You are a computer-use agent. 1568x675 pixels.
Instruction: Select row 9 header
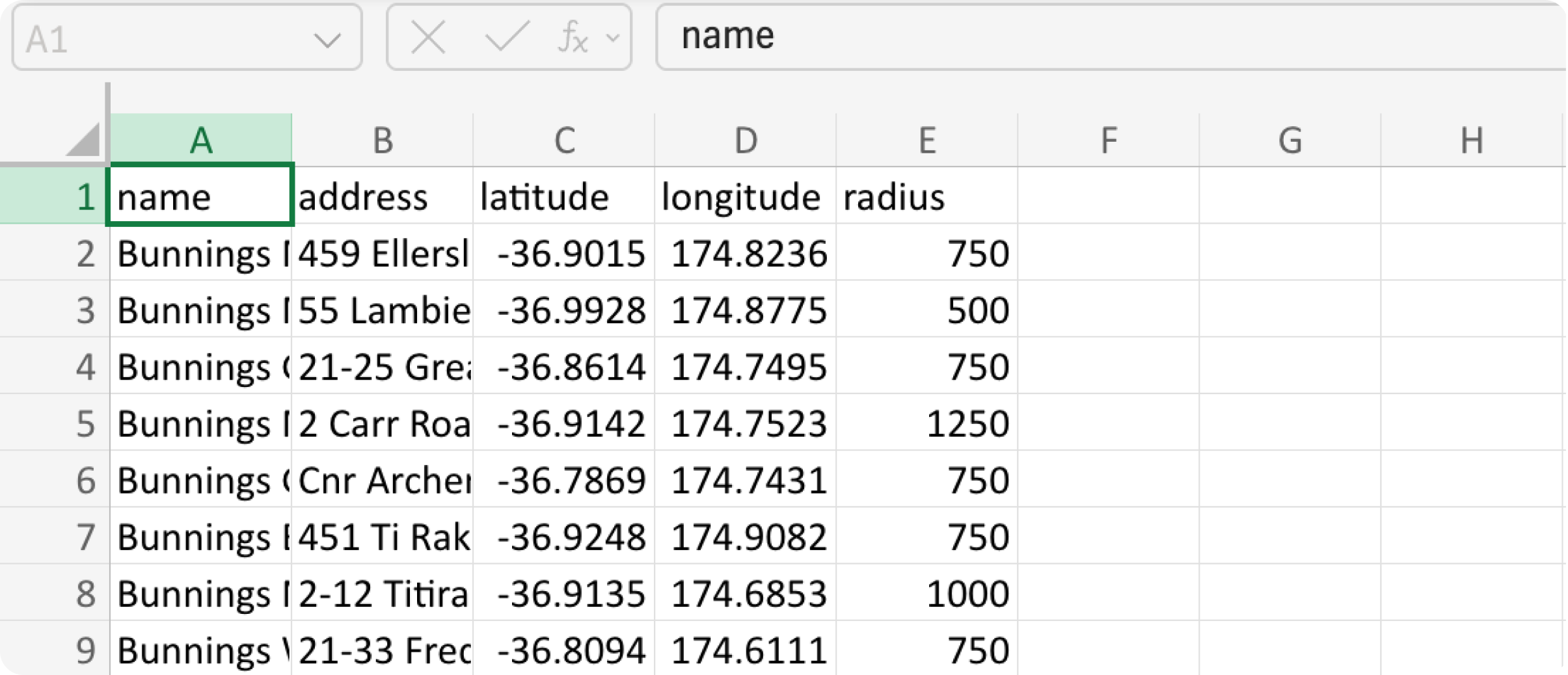(x=54, y=648)
